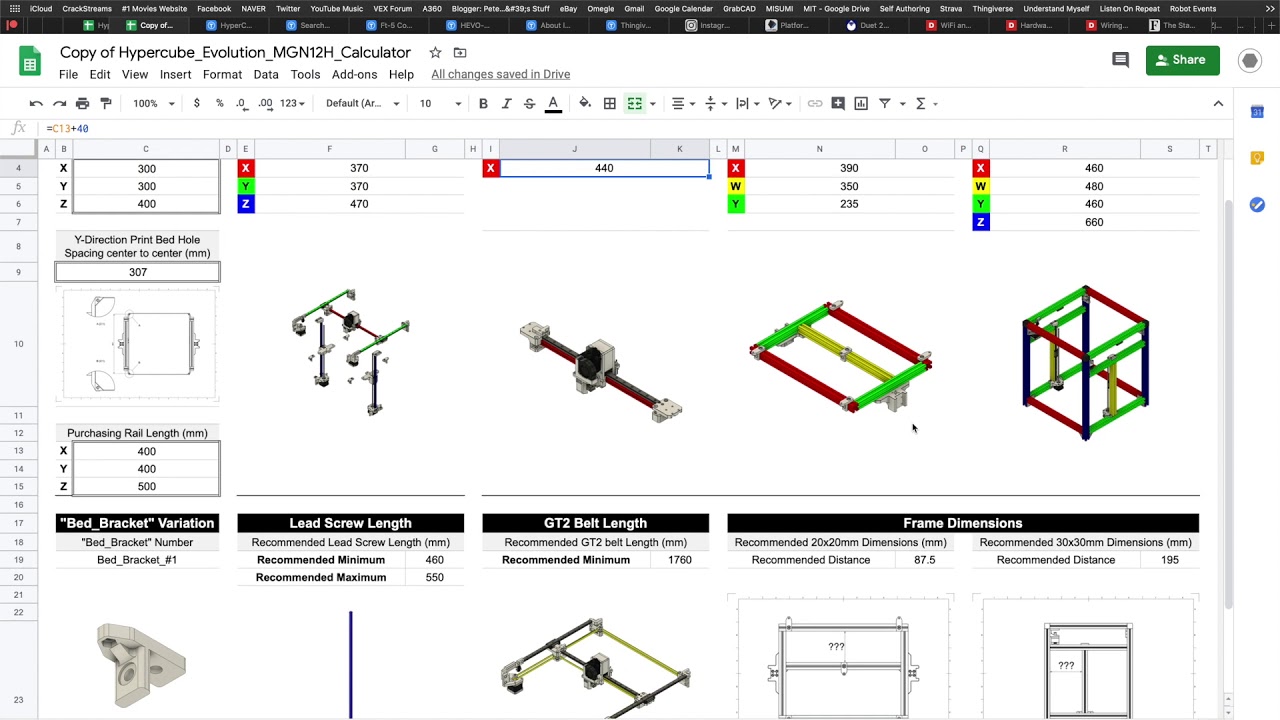The image size is (1280, 720).
Task: Open the horizontal align dropdown
Action: point(683,103)
